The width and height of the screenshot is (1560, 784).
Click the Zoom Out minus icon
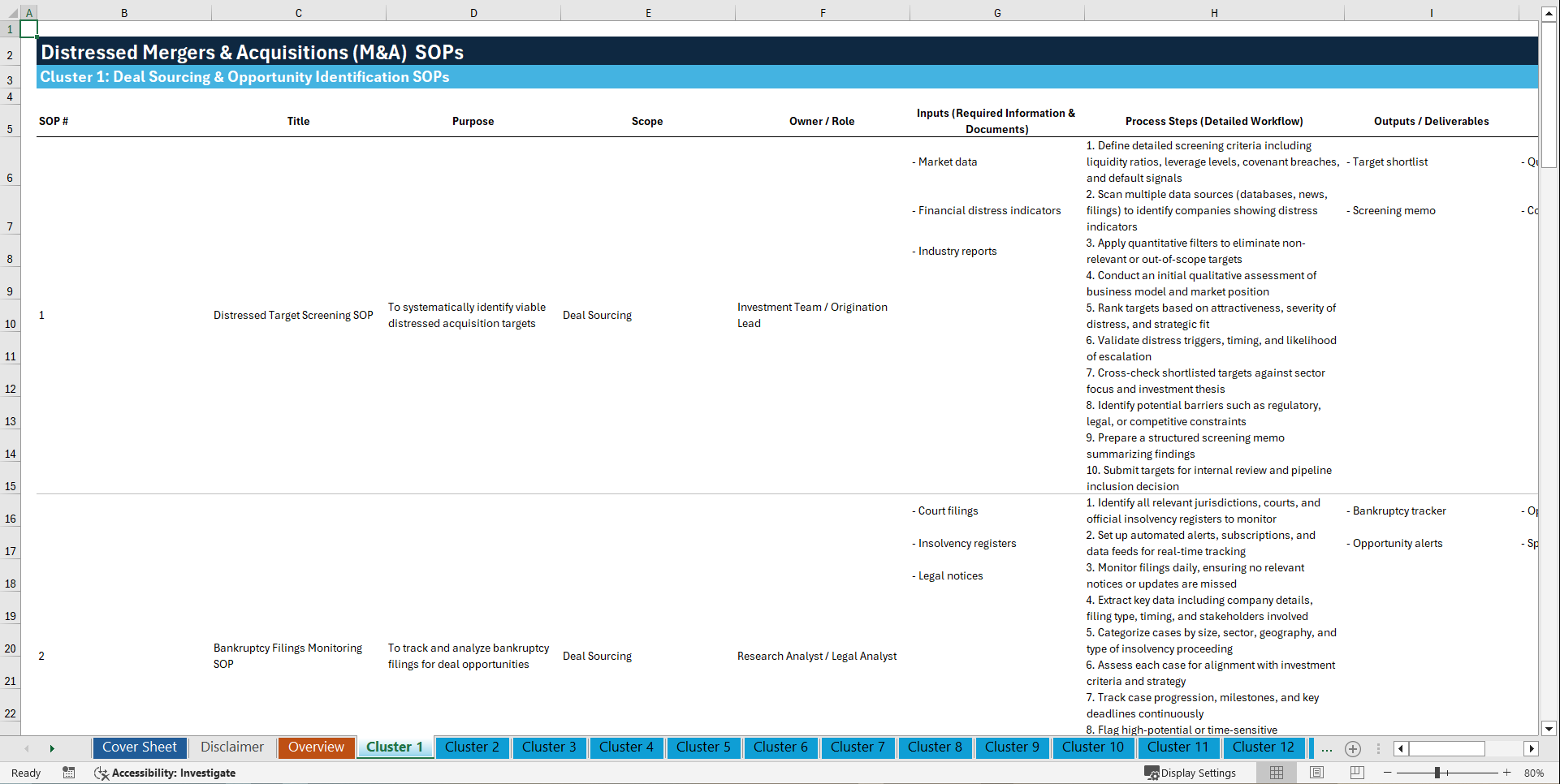[1388, 773]
